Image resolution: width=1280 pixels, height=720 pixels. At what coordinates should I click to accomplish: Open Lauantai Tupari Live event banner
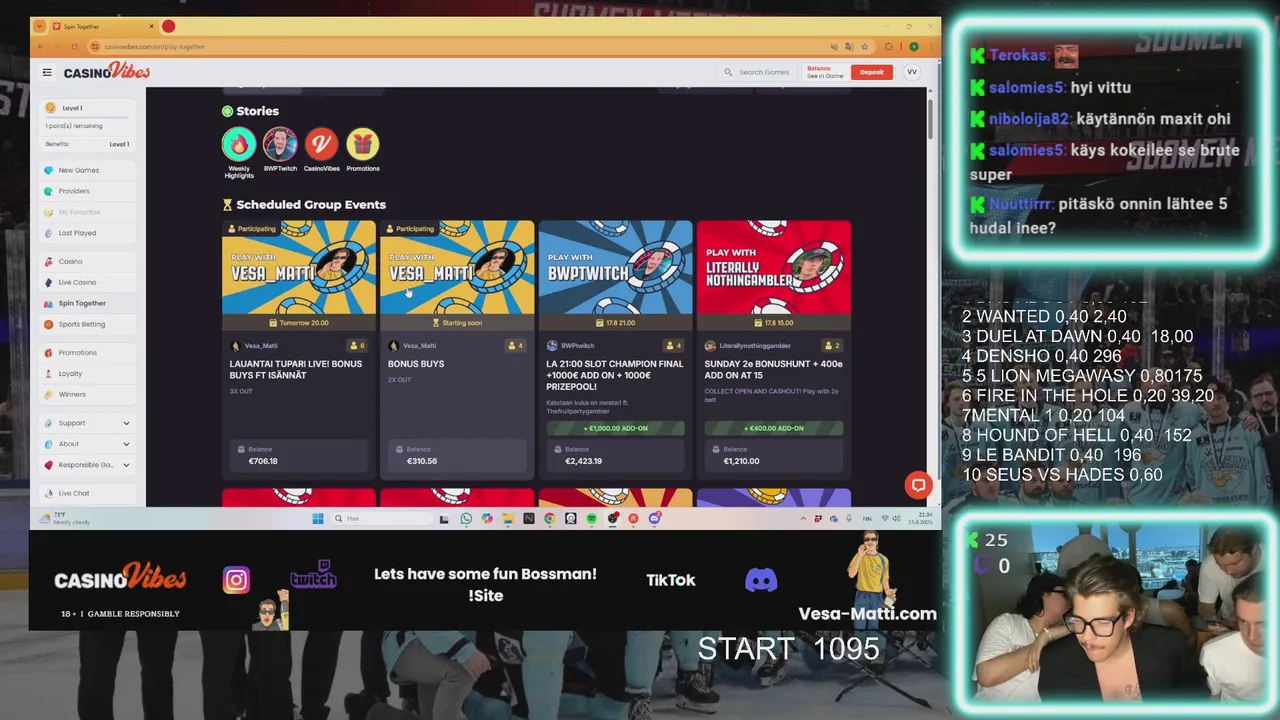tap(299, 268)
